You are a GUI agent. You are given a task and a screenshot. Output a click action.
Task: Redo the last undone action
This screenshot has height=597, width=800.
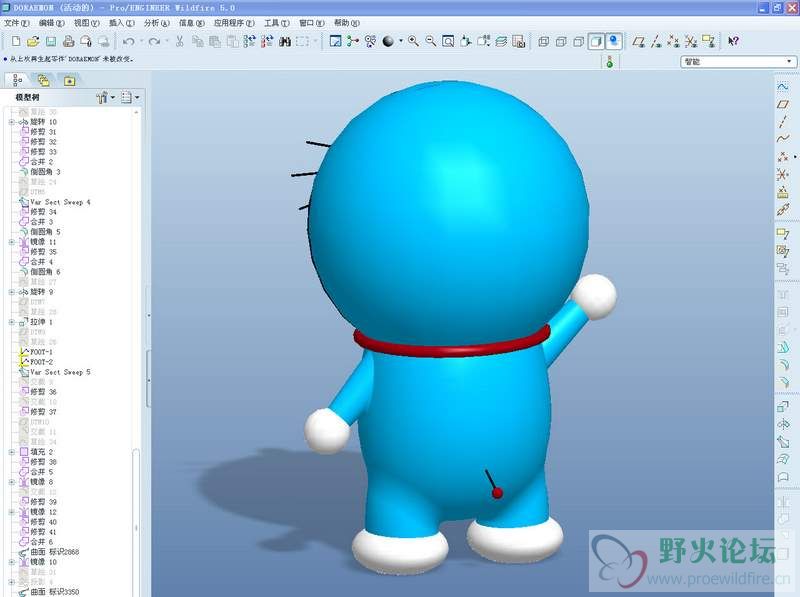coord(154,41)
